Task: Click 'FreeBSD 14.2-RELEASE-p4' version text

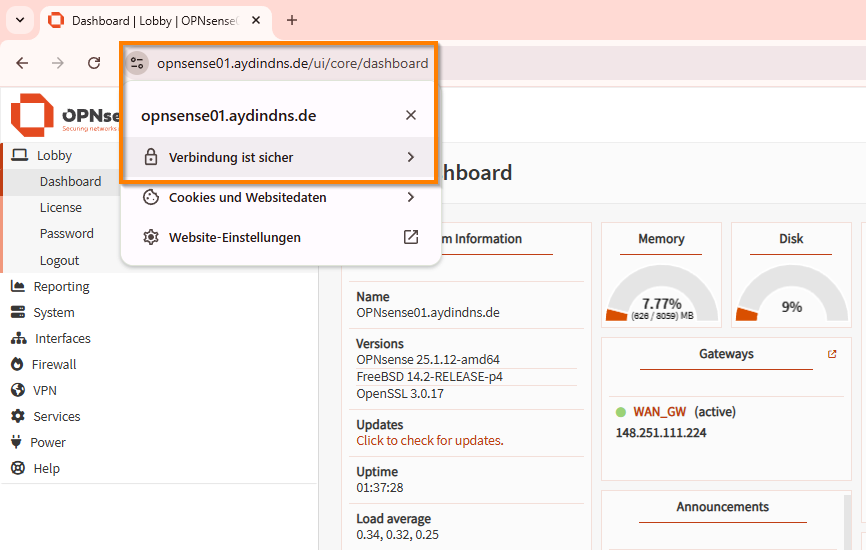Action: (x=430, y=377)
